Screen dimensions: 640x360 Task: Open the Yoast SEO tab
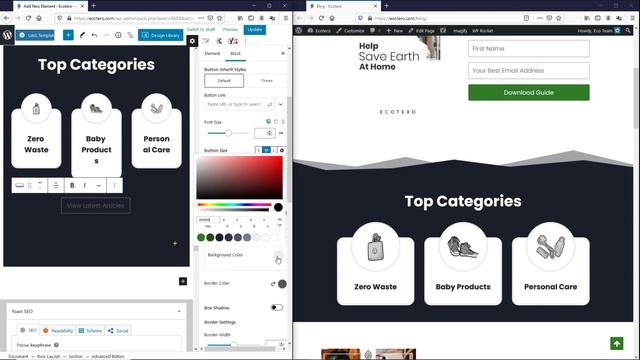click(x=28, y=330)
